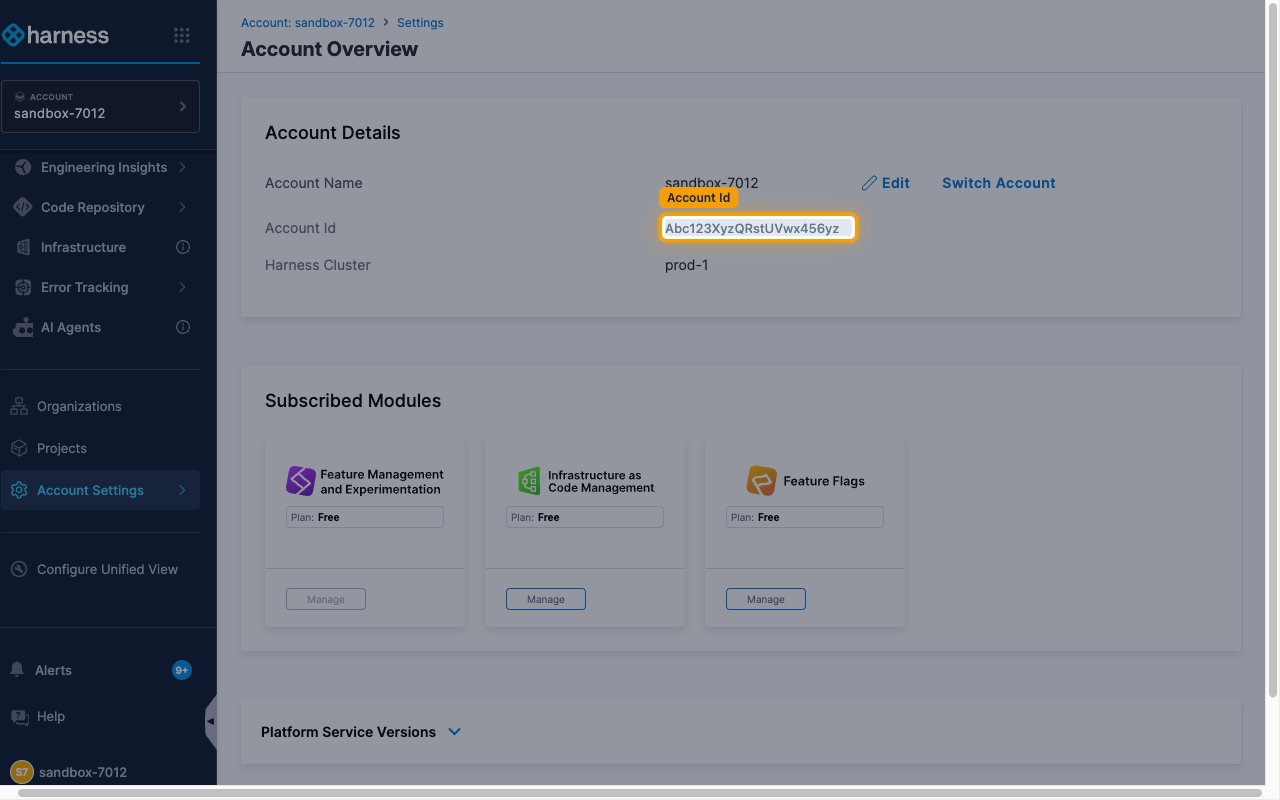Screen dimensions: 1280x800
Task: Click the Configure Unified View icon
Action: click(18, 569)
